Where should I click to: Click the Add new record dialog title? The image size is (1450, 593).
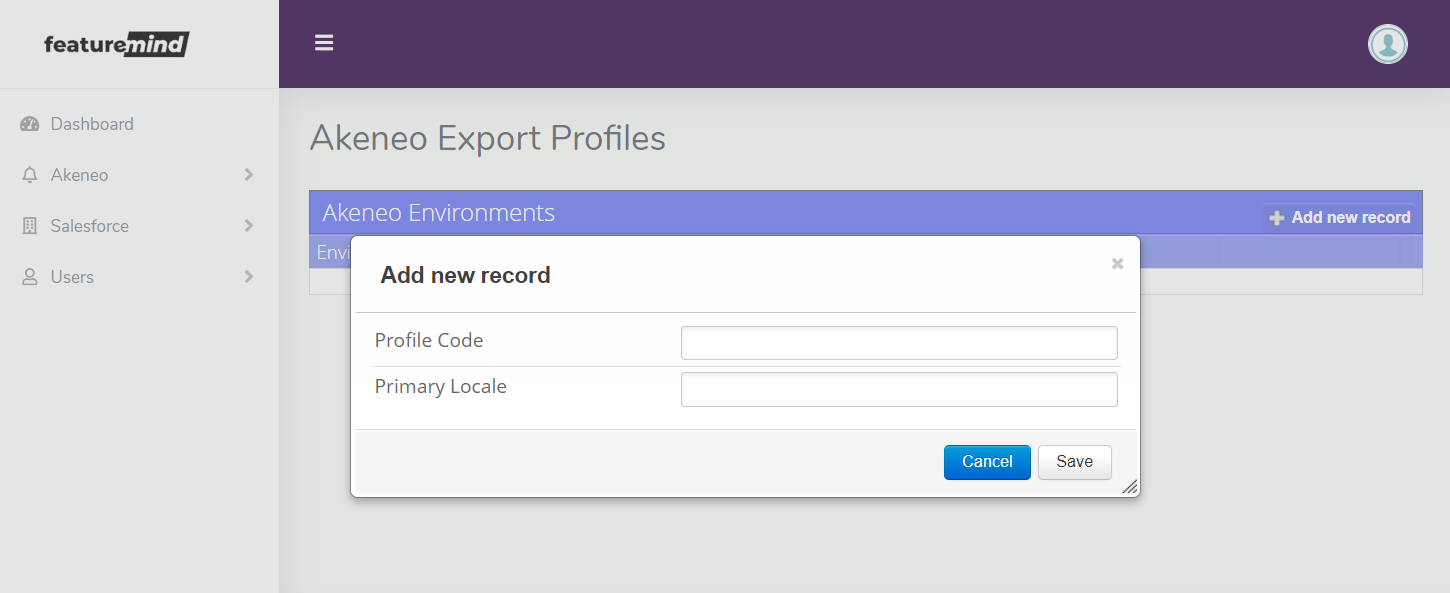[465, 276]
